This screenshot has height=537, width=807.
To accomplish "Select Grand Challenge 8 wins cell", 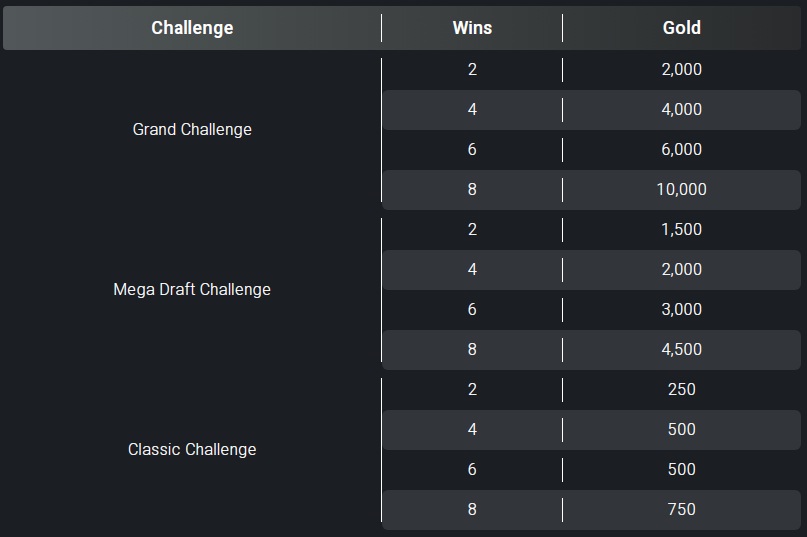I will point(472,189).
